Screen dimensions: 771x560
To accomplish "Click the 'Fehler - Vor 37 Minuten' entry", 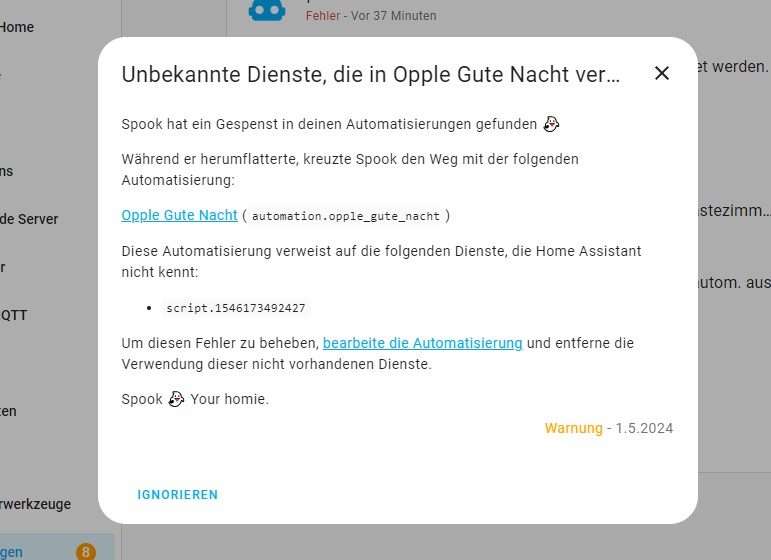I will (x=371, y=16).
